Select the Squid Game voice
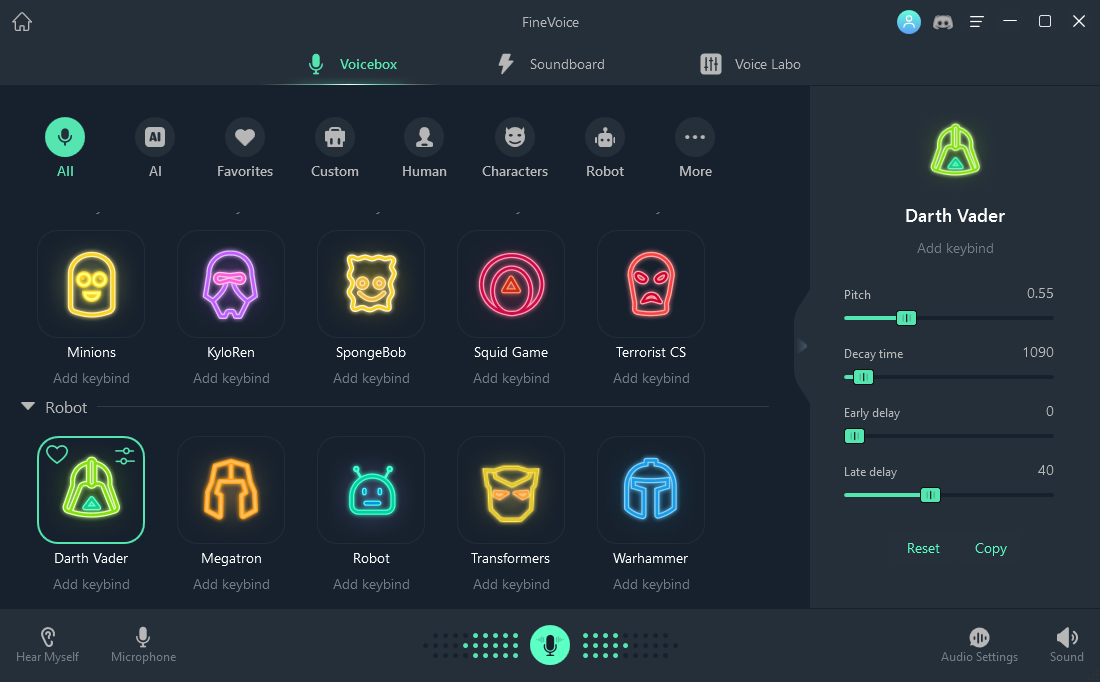This screenshot has height=682, width=1100. point(511,284)
